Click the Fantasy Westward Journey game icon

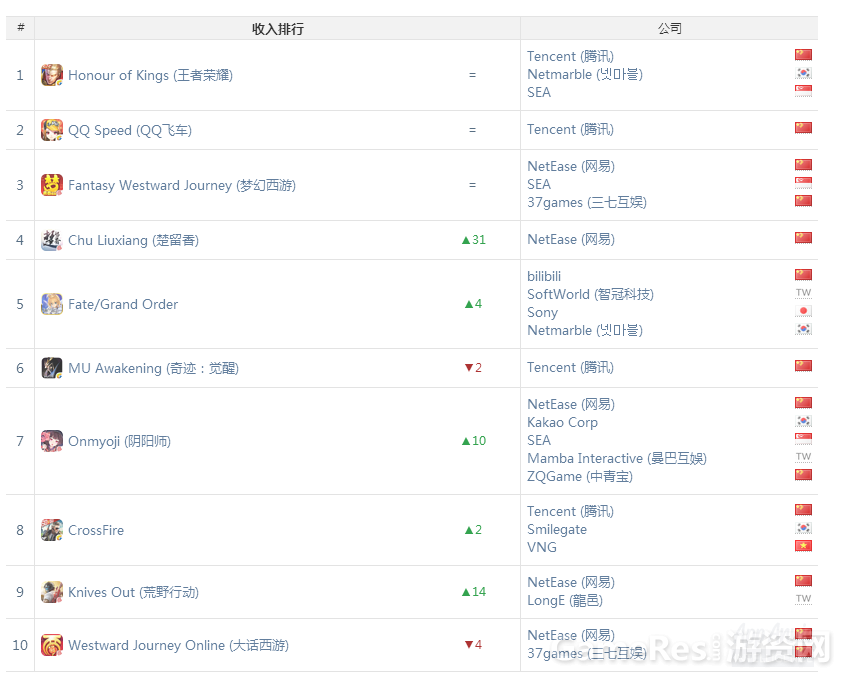pyautogui.click(x=52, y=185)
